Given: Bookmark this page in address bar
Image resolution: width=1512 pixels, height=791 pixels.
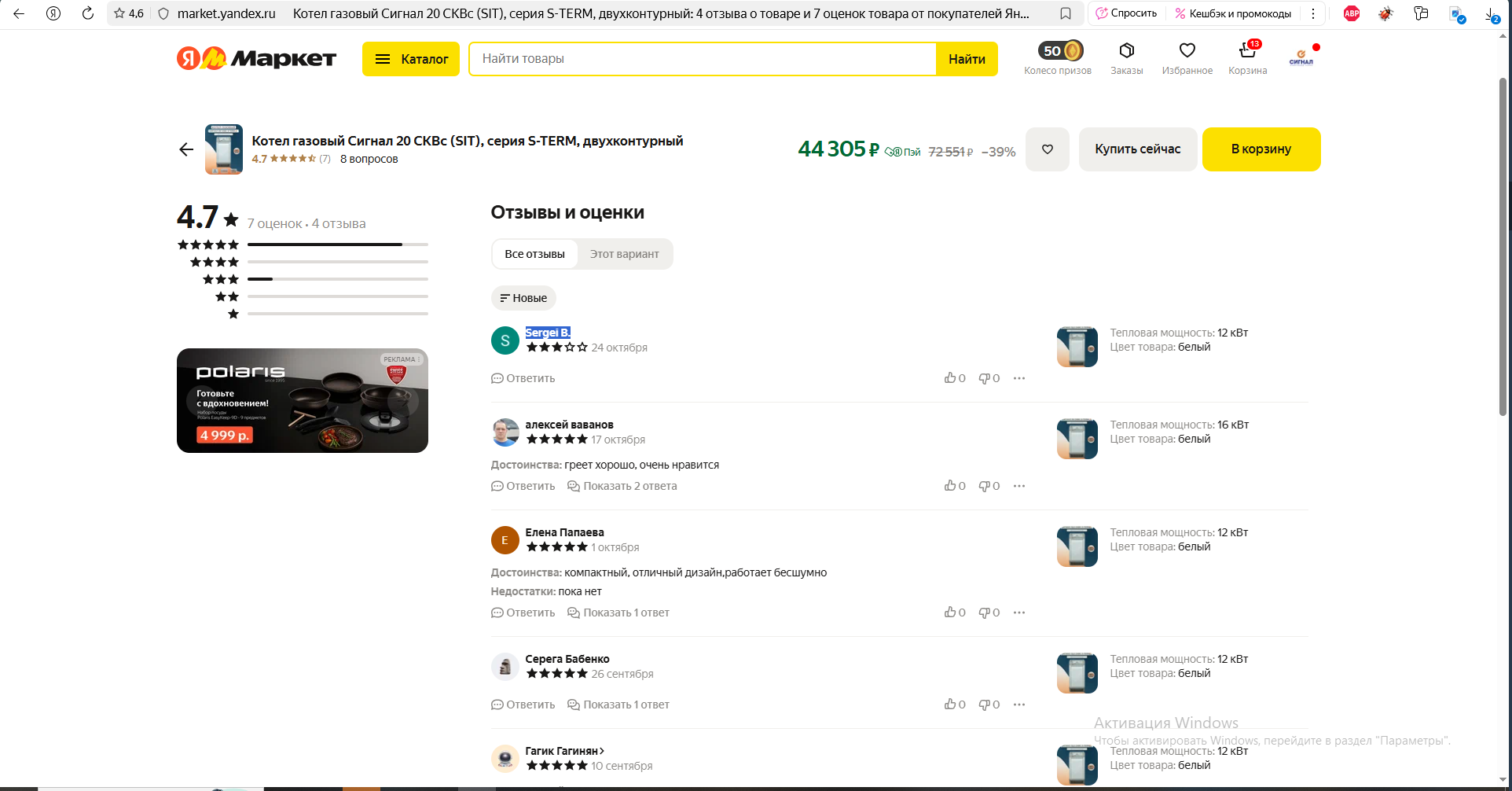Looking at the screenshot, I should tap(1066, 13).
